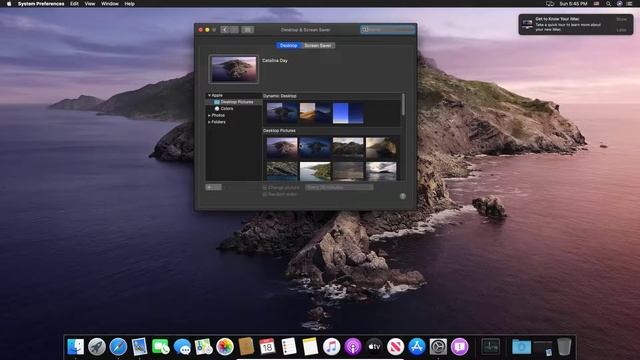Open Apple TV app in Dock

coord(374,347)
